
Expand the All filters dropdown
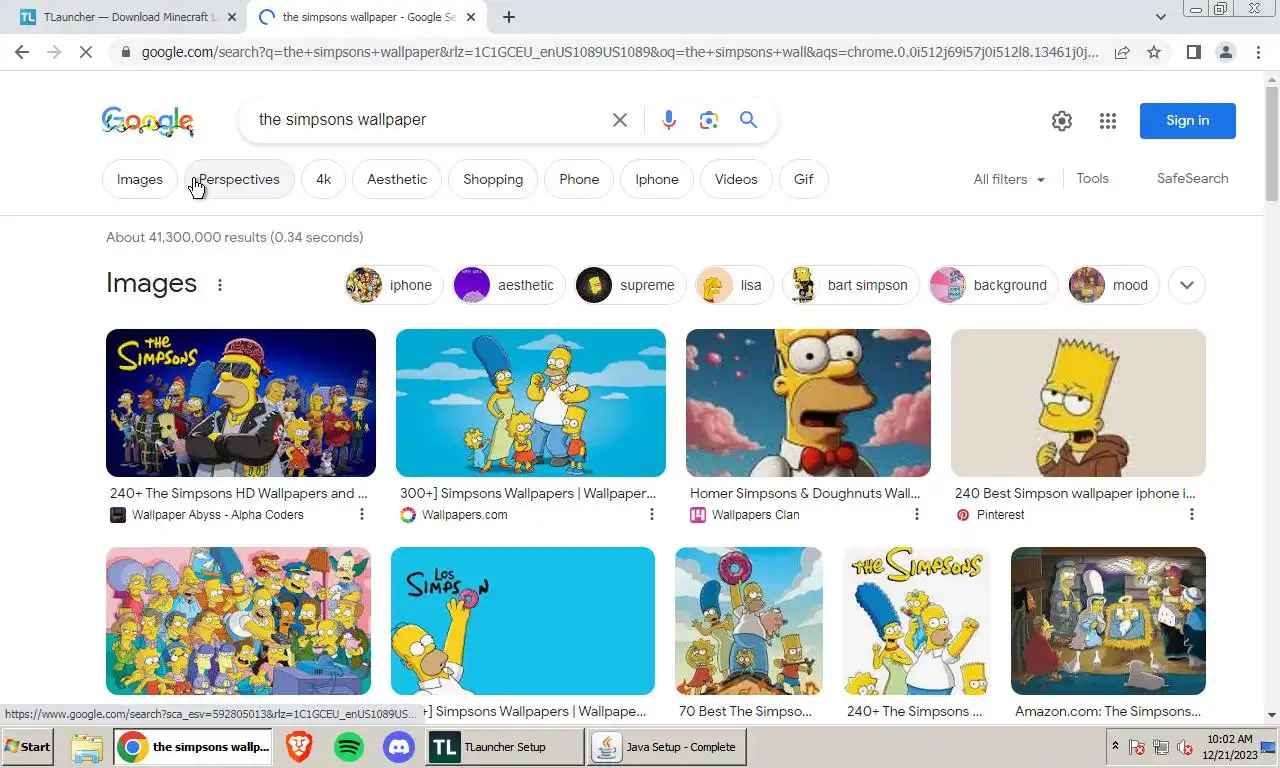click(x=1009, y=179)
